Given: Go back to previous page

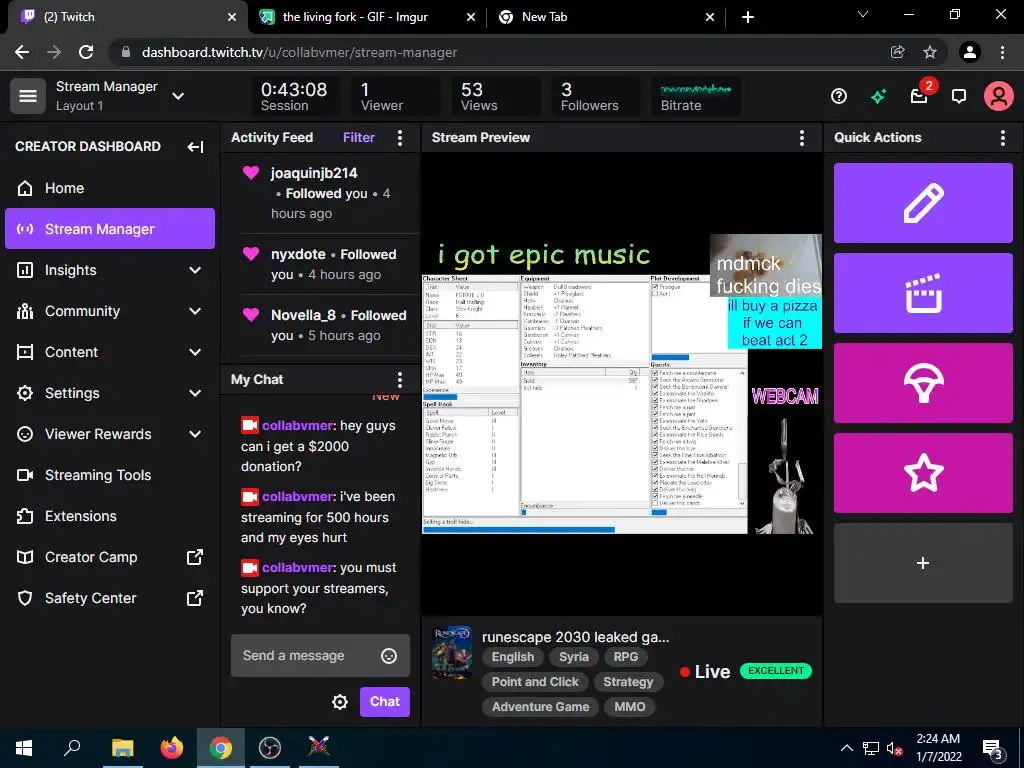Looking at the screenshot, I should pyautogui.click(x=22, y=52).
